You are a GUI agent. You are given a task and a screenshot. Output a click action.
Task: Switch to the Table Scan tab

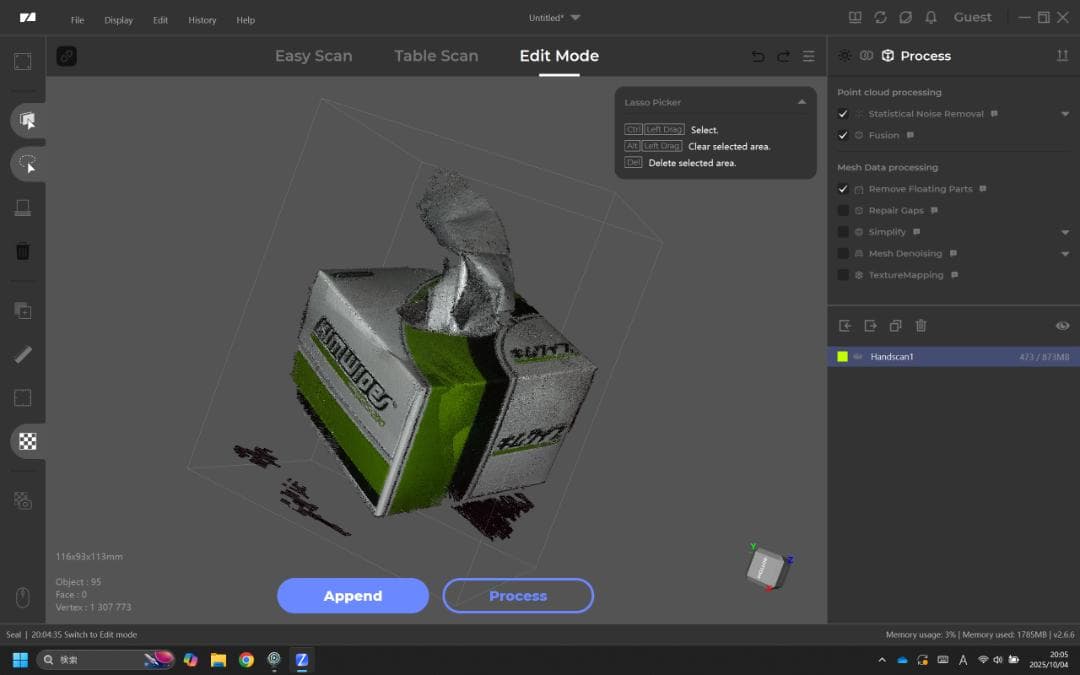pyautogui.click(x=436, y=56)
